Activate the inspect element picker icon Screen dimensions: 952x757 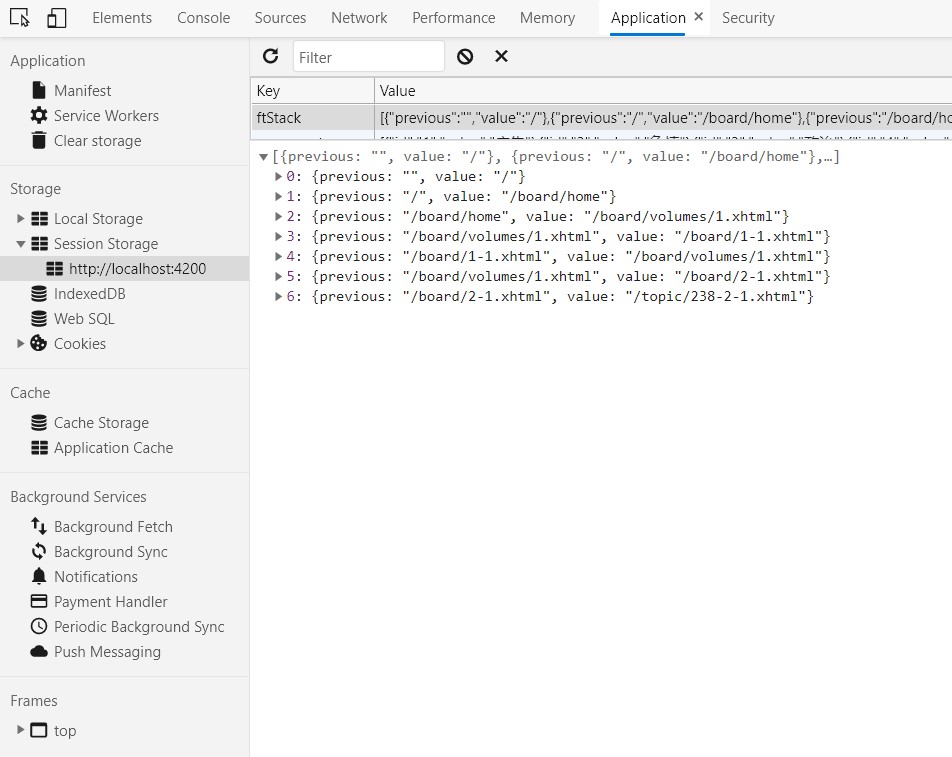tap(20, 18)
